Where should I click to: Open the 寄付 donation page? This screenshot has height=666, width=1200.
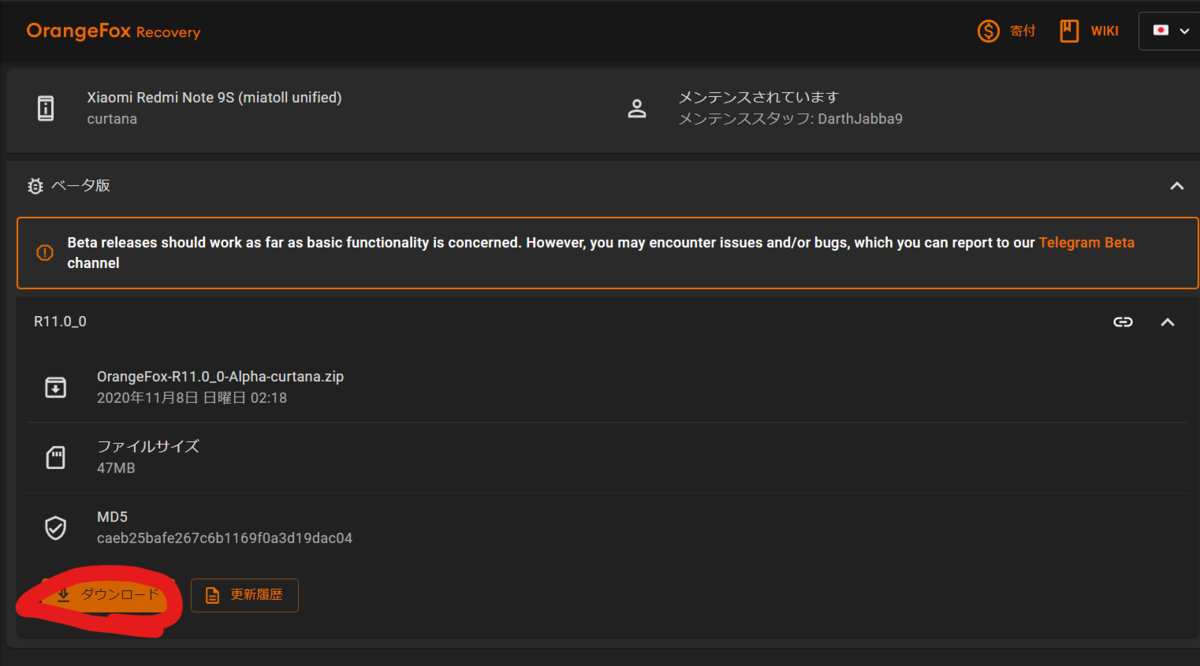pyautogui.click(x=1006, y=31)
